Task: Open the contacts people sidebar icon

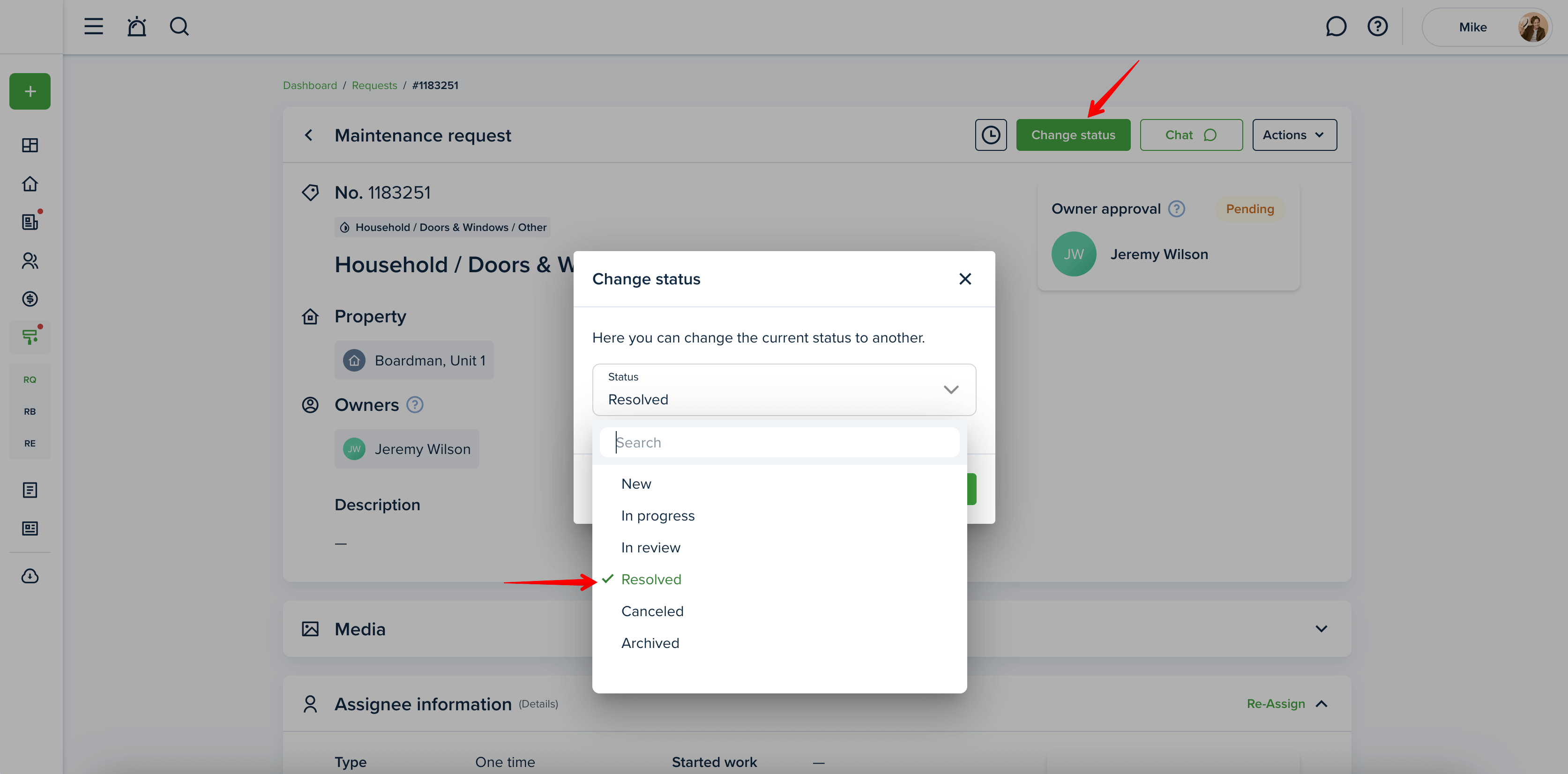Action: [30, 260]
